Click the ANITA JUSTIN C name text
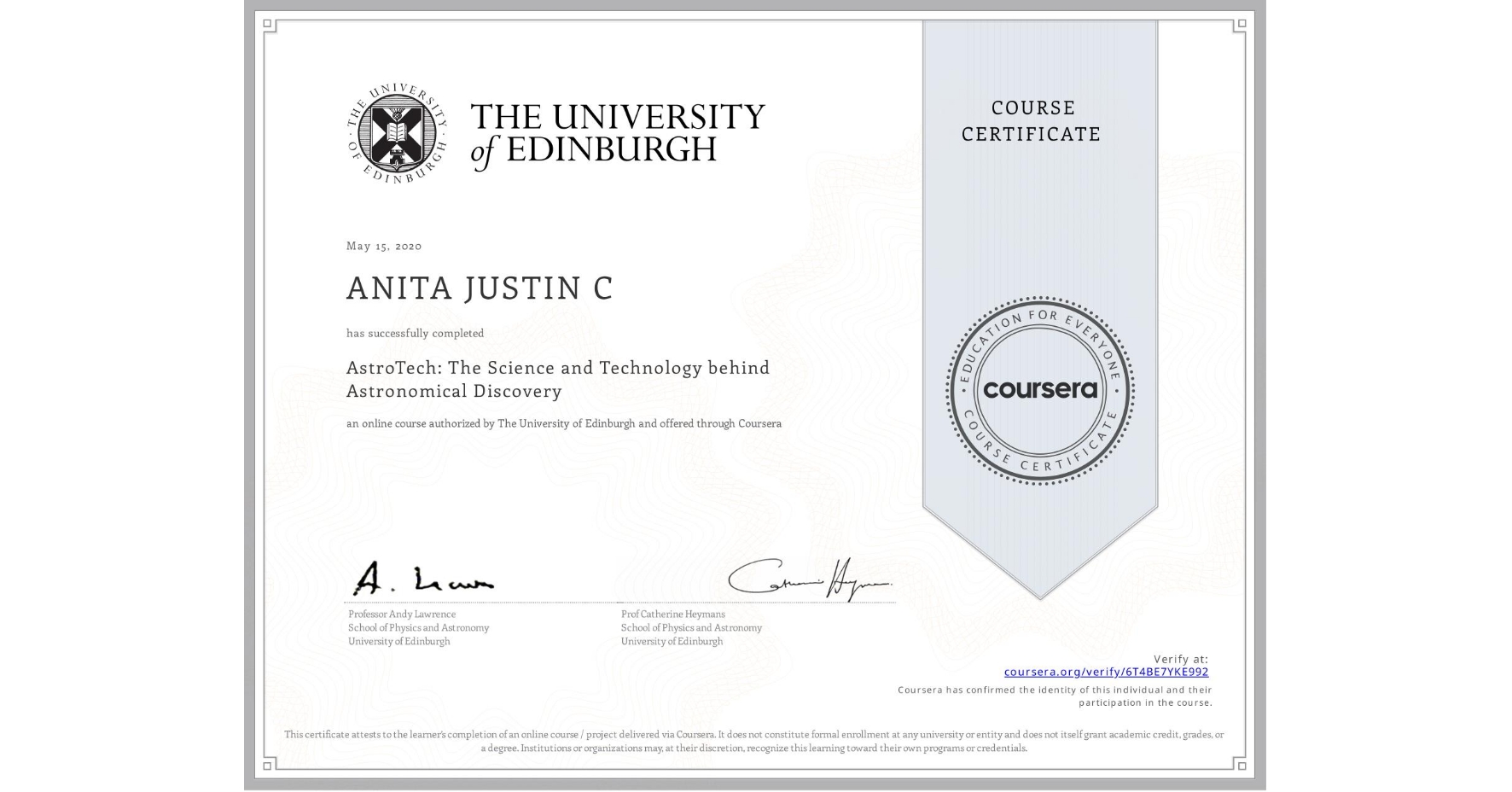 tap(480, 289)
